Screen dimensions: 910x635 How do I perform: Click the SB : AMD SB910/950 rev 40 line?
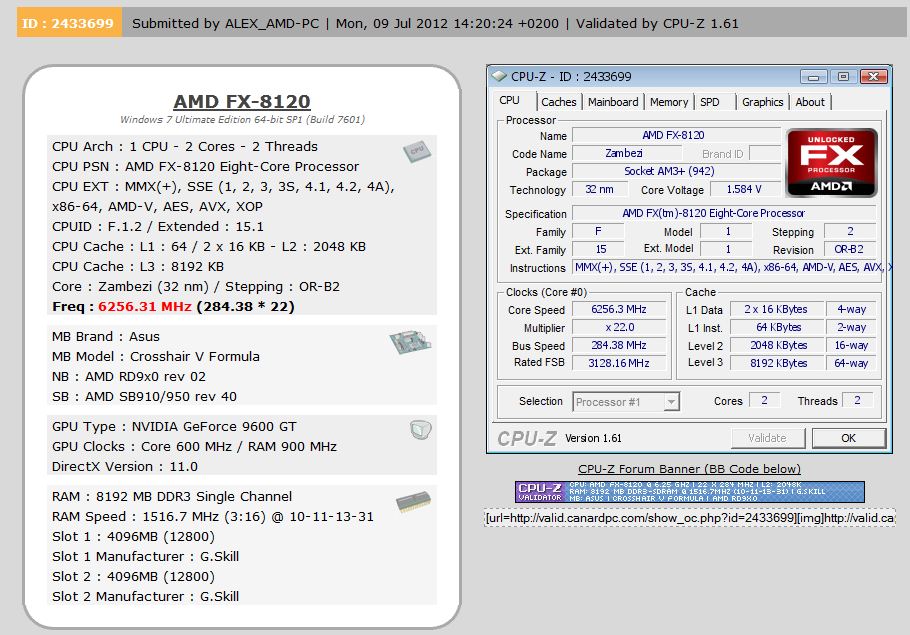(x=144, y=396)
